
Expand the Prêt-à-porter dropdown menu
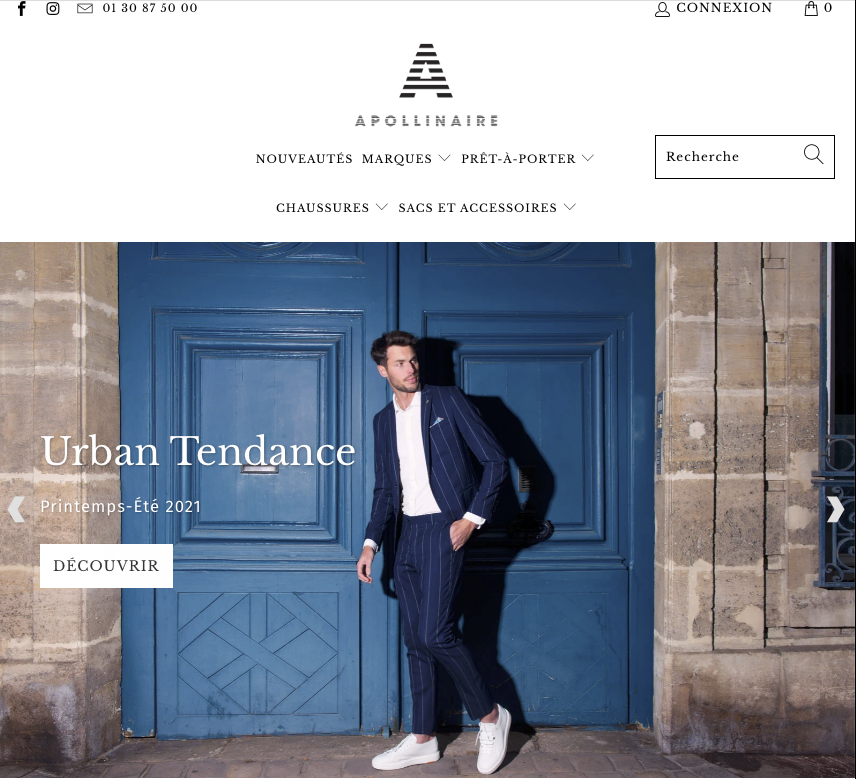[x=527, y=158]
